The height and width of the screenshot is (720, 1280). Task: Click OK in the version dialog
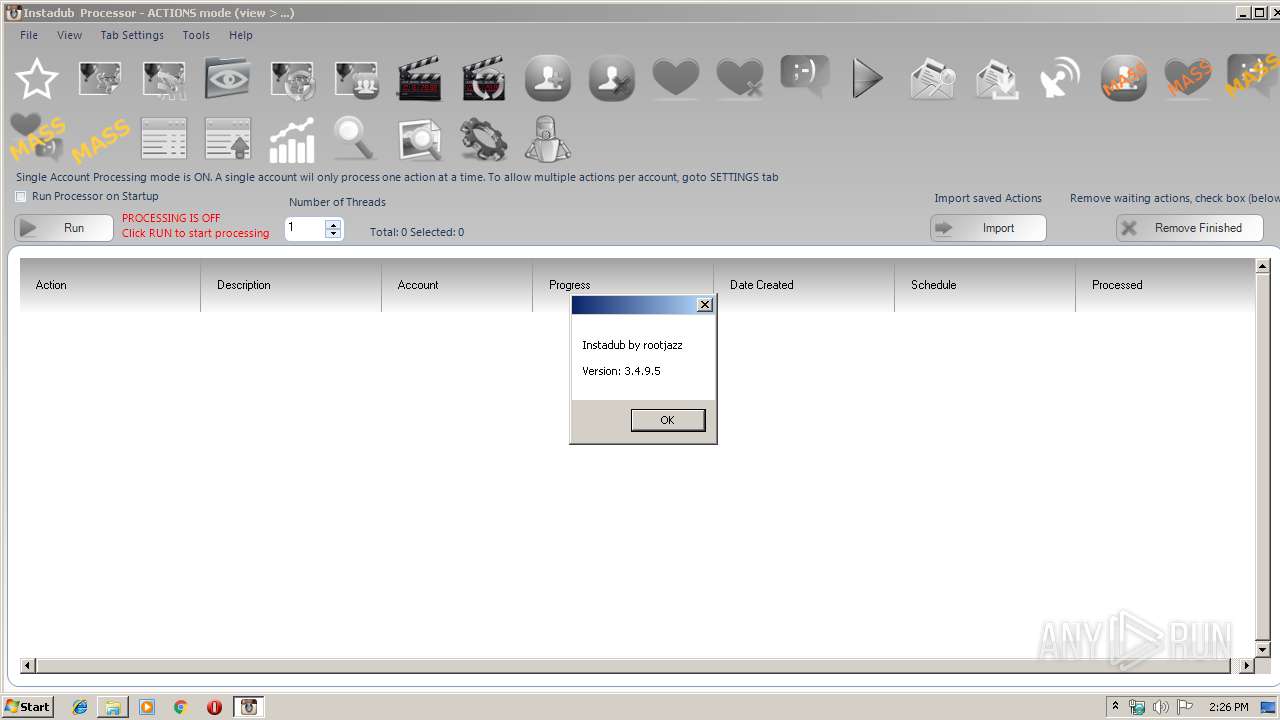tap(667, 420)
